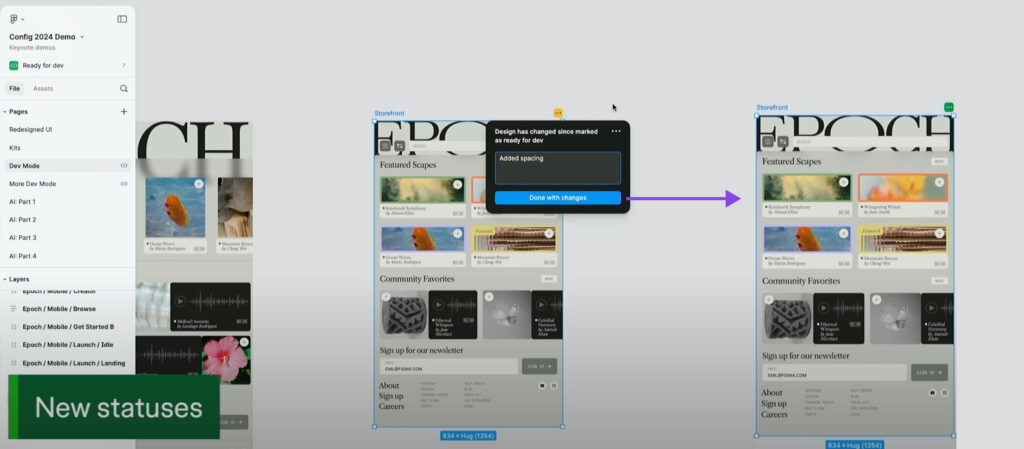Select the Epoch / Mobile / Get Started B layer
Image resolution: width=1024 pixels, height=449 pixels.
point(68,326)
